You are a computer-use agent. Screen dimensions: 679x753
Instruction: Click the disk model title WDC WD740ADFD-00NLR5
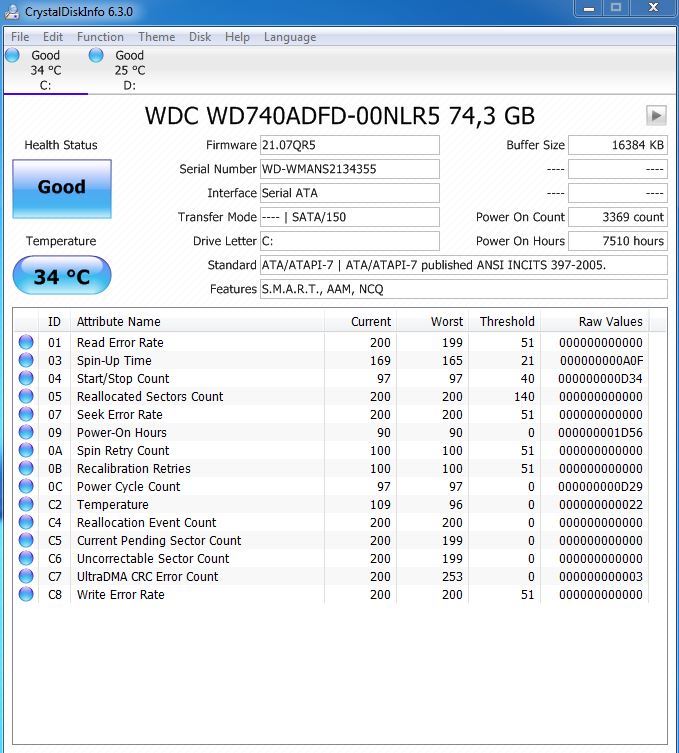point(340,116)
